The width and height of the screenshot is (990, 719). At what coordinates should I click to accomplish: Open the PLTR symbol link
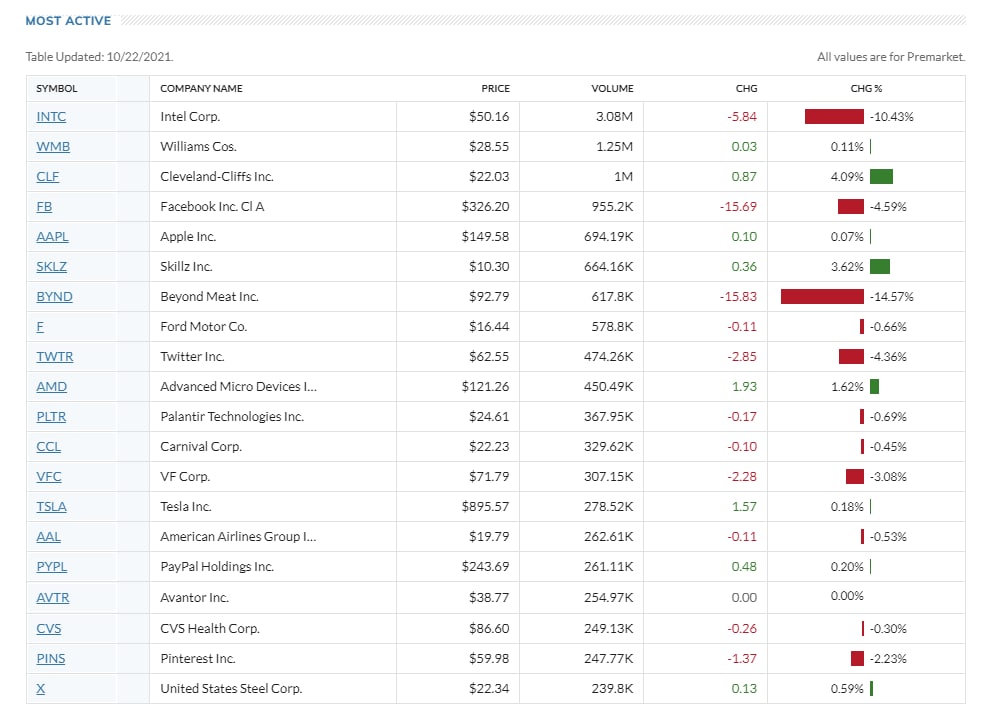point(51,417)
